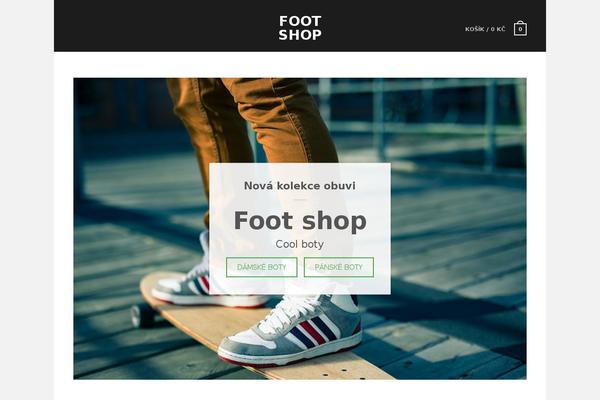600x400 pixels.
Task: Click the empty black header area left of the logo
Action: click(x=165, y=26)
